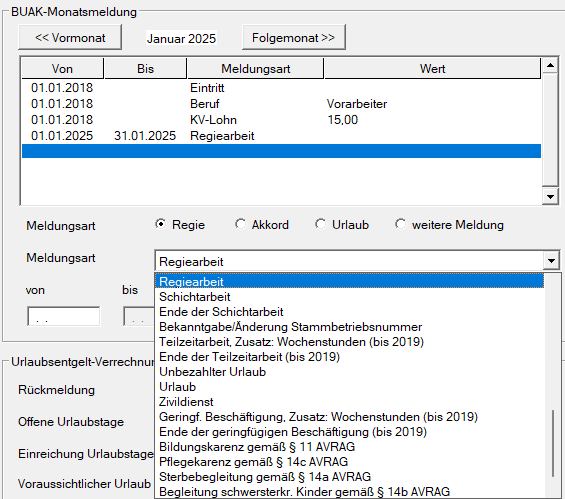The height and width of the screenshot is (499, 565).
Task: Go to previous month with Vormonat button
Action: 70,37
